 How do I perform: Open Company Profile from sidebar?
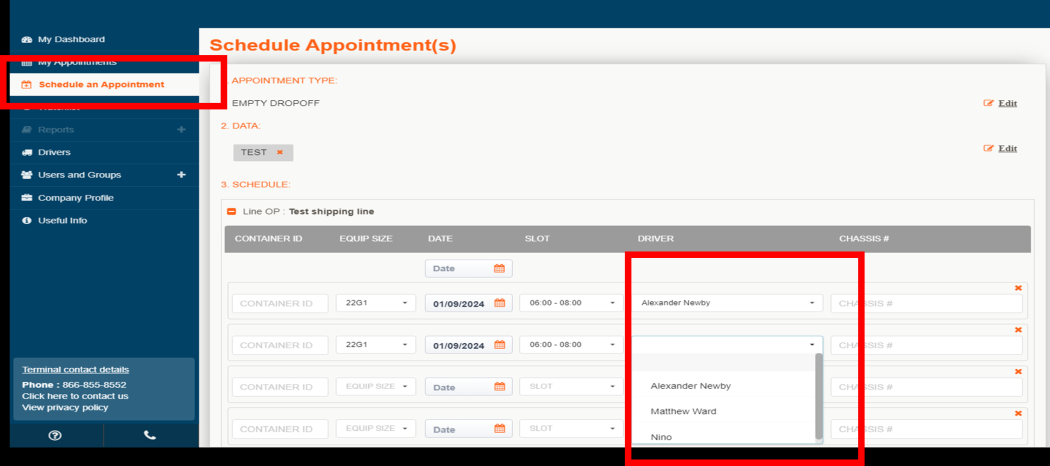coord(76,198)
